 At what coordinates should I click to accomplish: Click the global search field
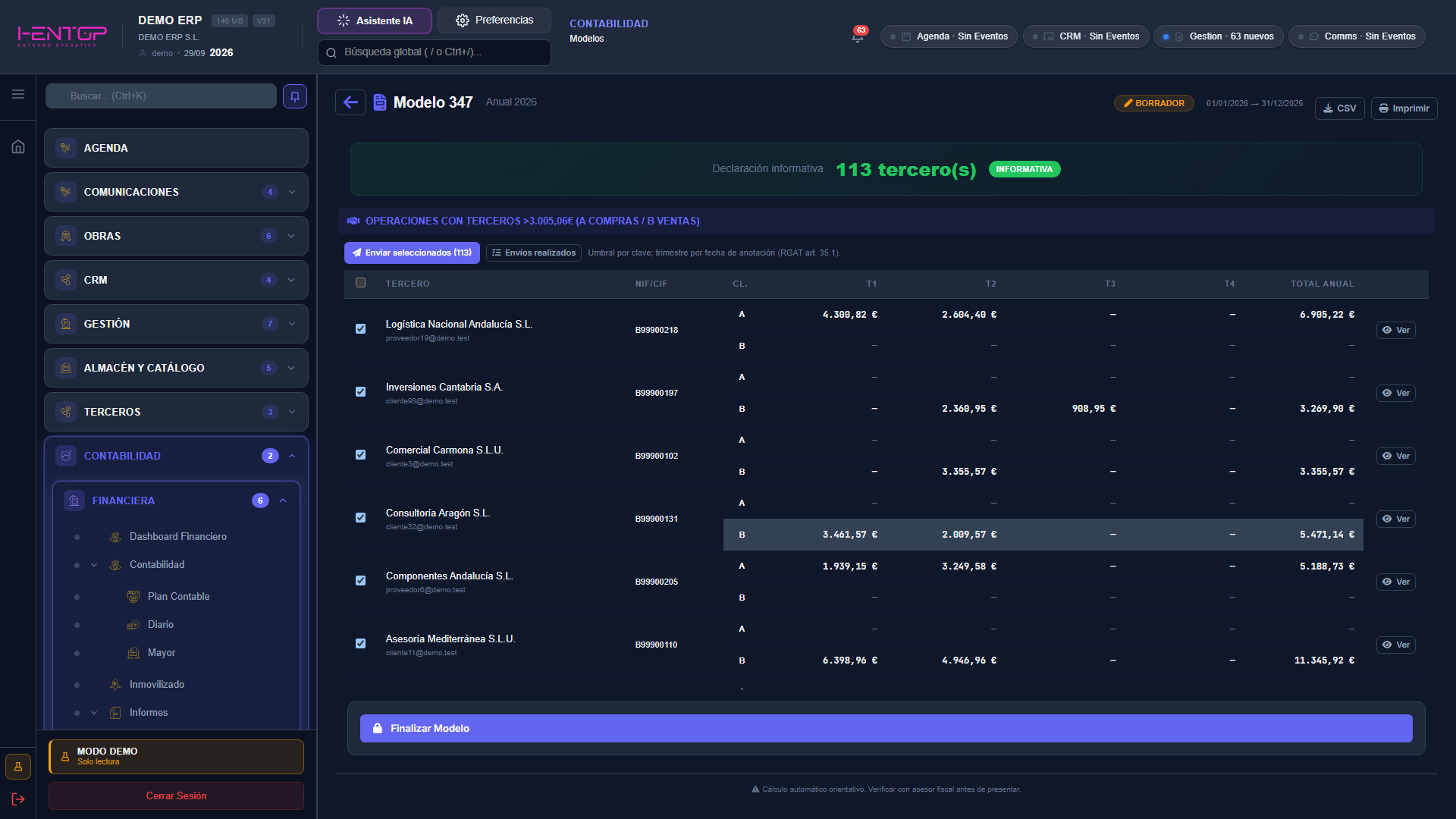tap(435, 52)
